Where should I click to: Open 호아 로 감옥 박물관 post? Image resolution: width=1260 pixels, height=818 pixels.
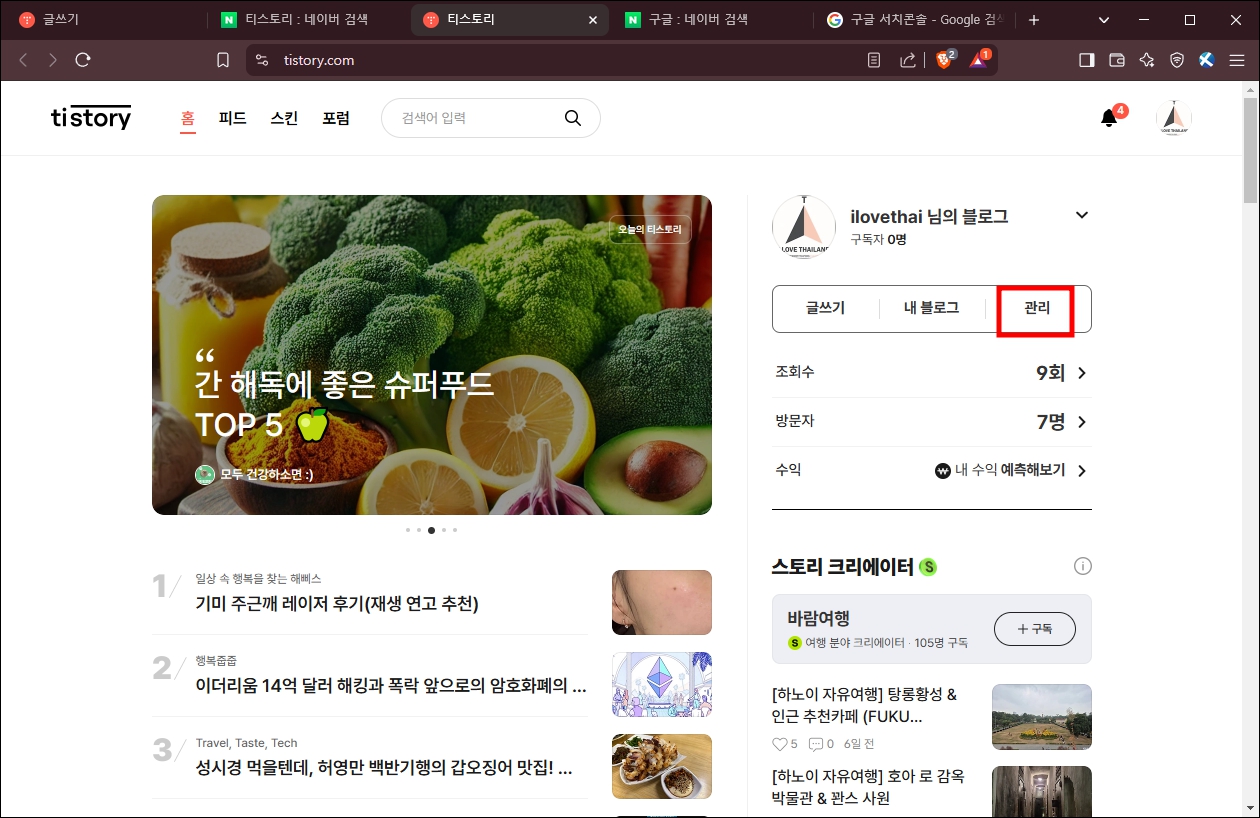point(869,786)
